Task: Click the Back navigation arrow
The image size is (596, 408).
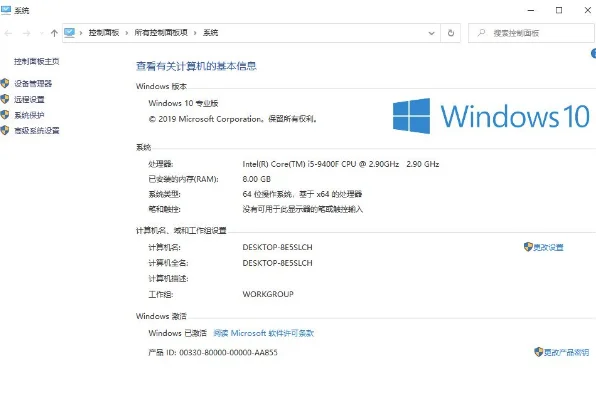Action: click(8, 33)
